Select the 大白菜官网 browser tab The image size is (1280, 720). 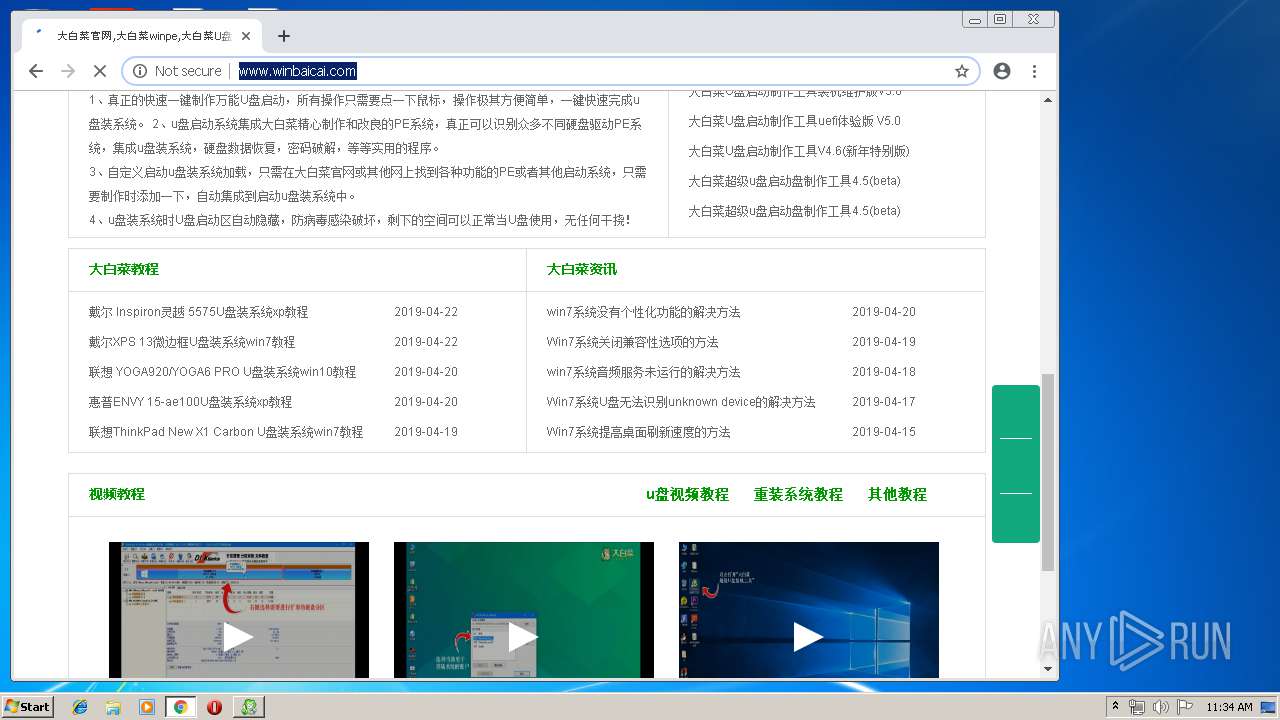[143, 36]
